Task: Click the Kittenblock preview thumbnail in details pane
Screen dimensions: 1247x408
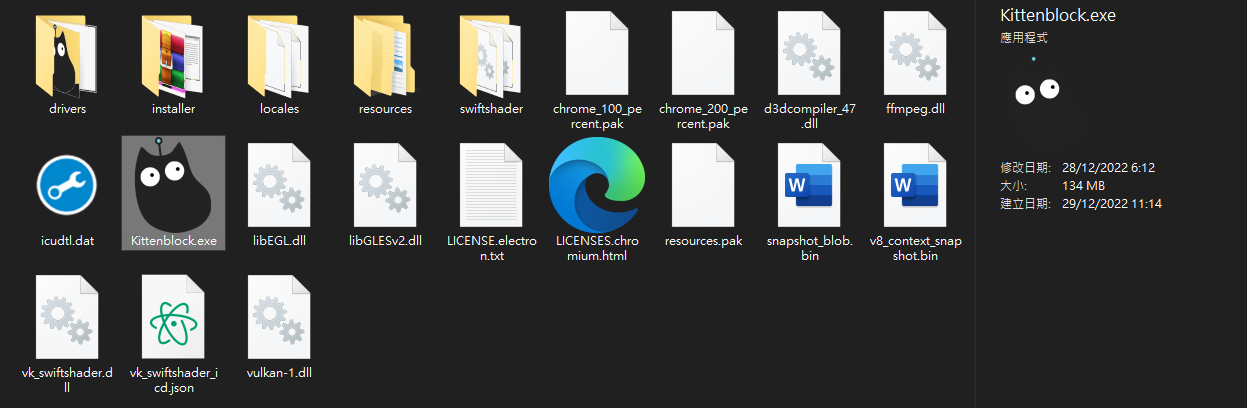Action: [1036, 93]
